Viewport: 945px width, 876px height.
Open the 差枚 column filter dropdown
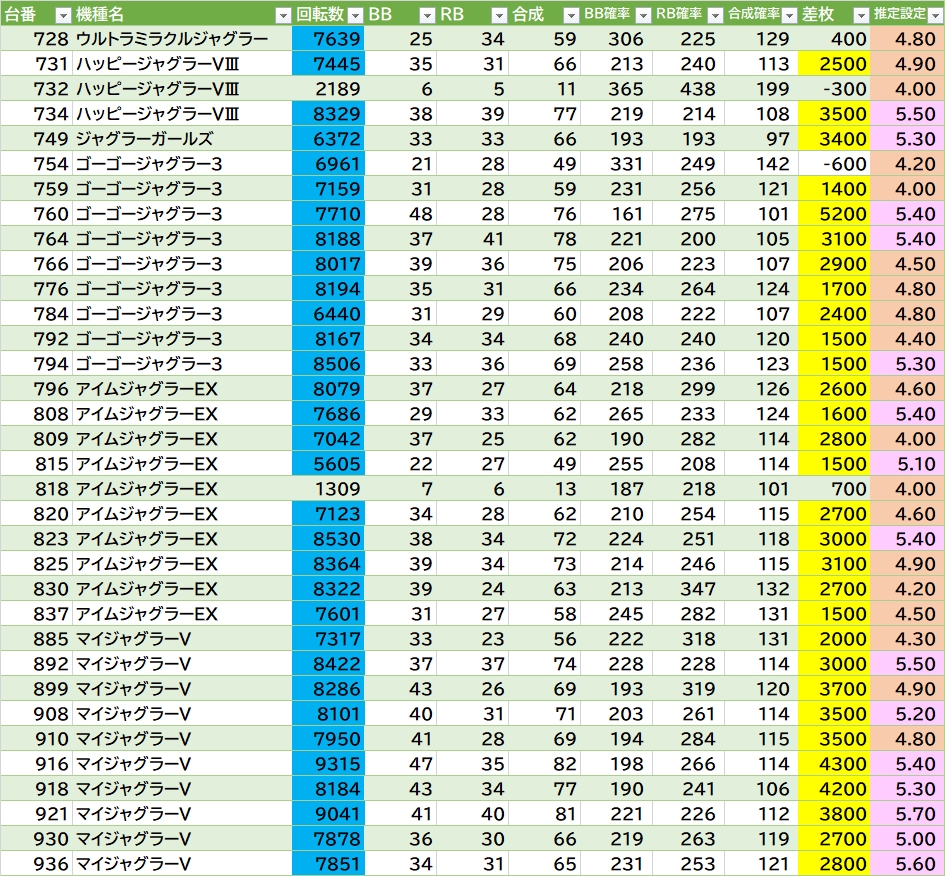[x=861, y=15]
